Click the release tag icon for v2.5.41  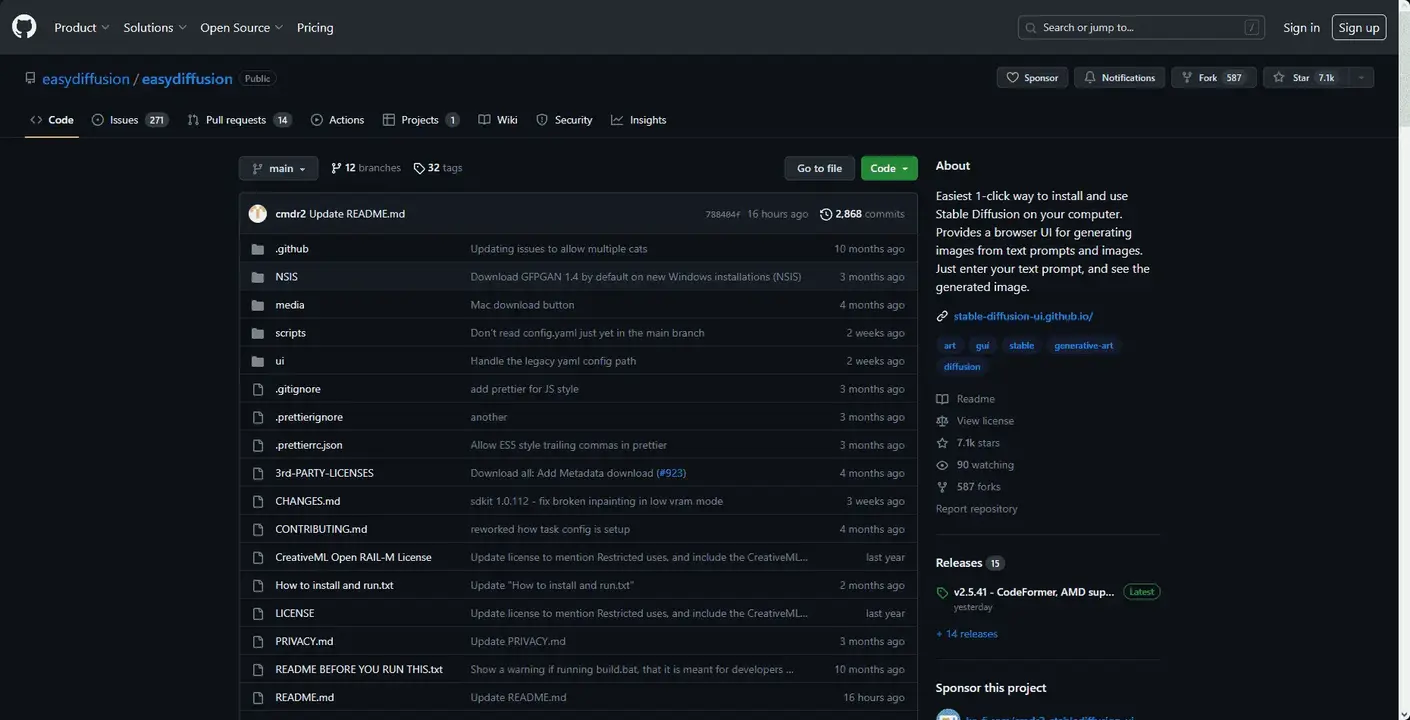942,592
